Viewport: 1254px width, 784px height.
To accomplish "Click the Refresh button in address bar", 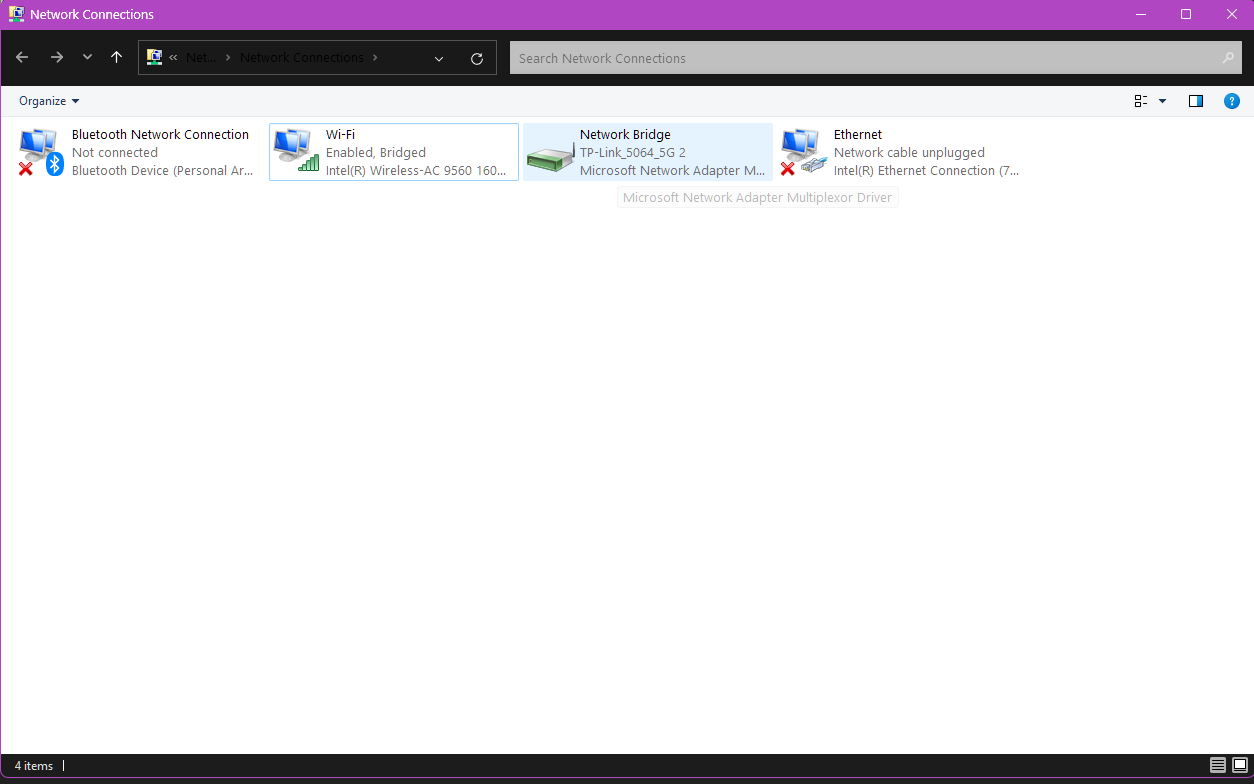I will (477, 58).
